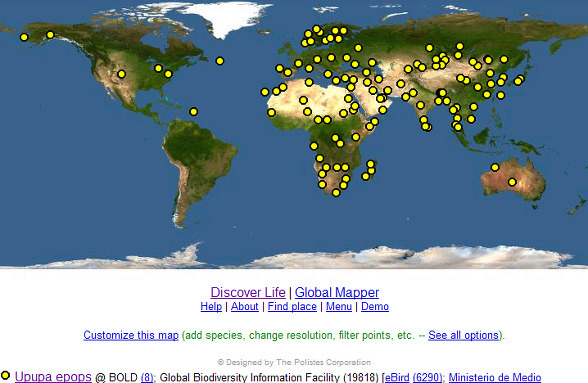Click the Demo link
This screenshot has height=383, width=588.
pyautogui.click(x=375, y=306)
